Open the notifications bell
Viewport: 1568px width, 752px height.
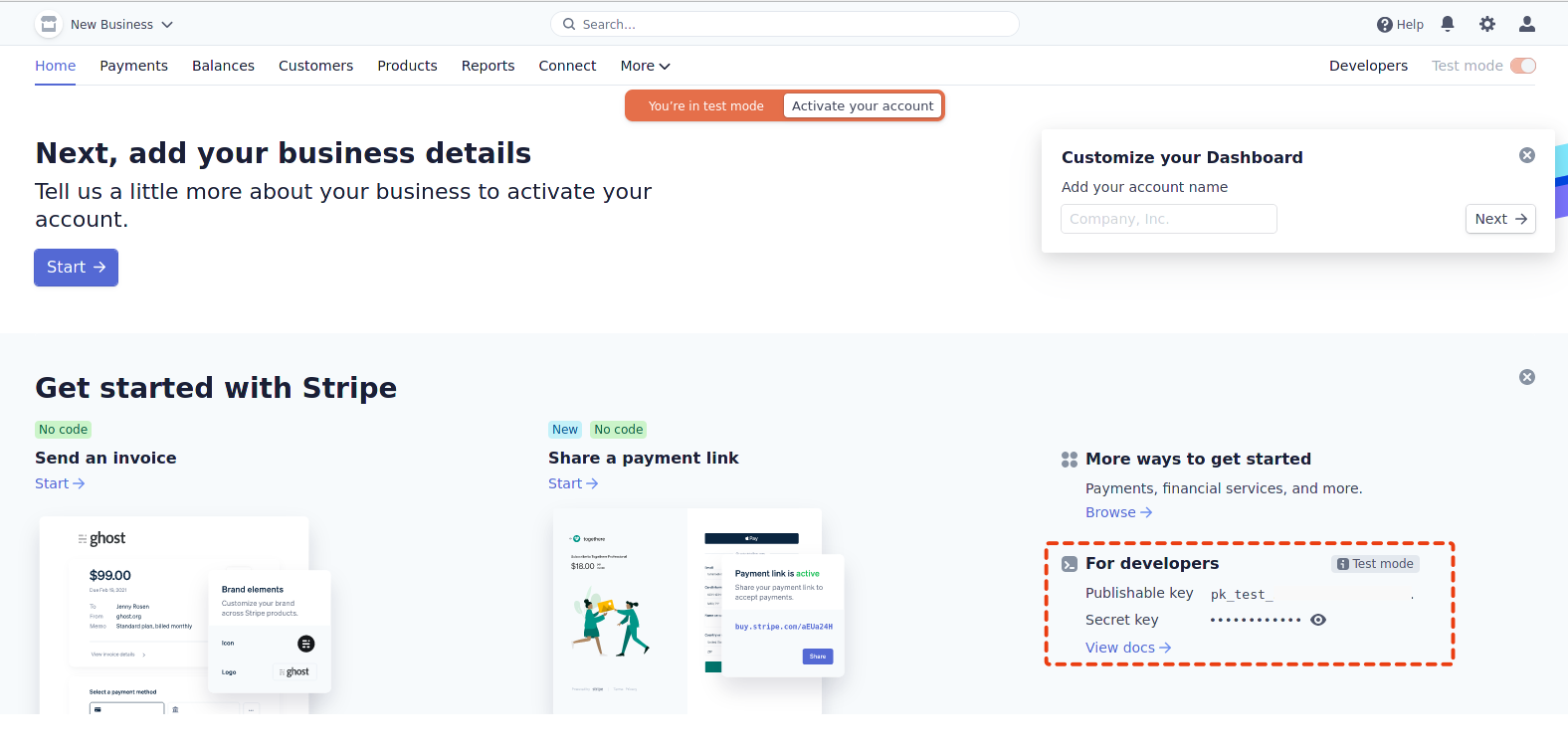click(1448, 24)
